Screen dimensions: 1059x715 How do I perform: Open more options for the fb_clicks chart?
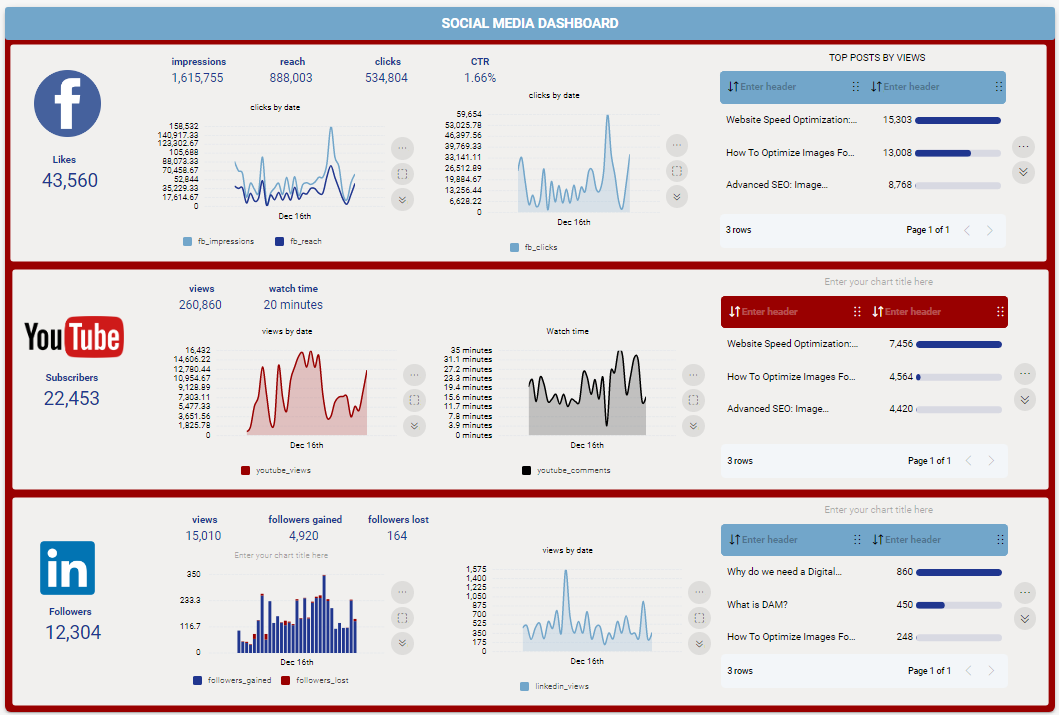677,145
